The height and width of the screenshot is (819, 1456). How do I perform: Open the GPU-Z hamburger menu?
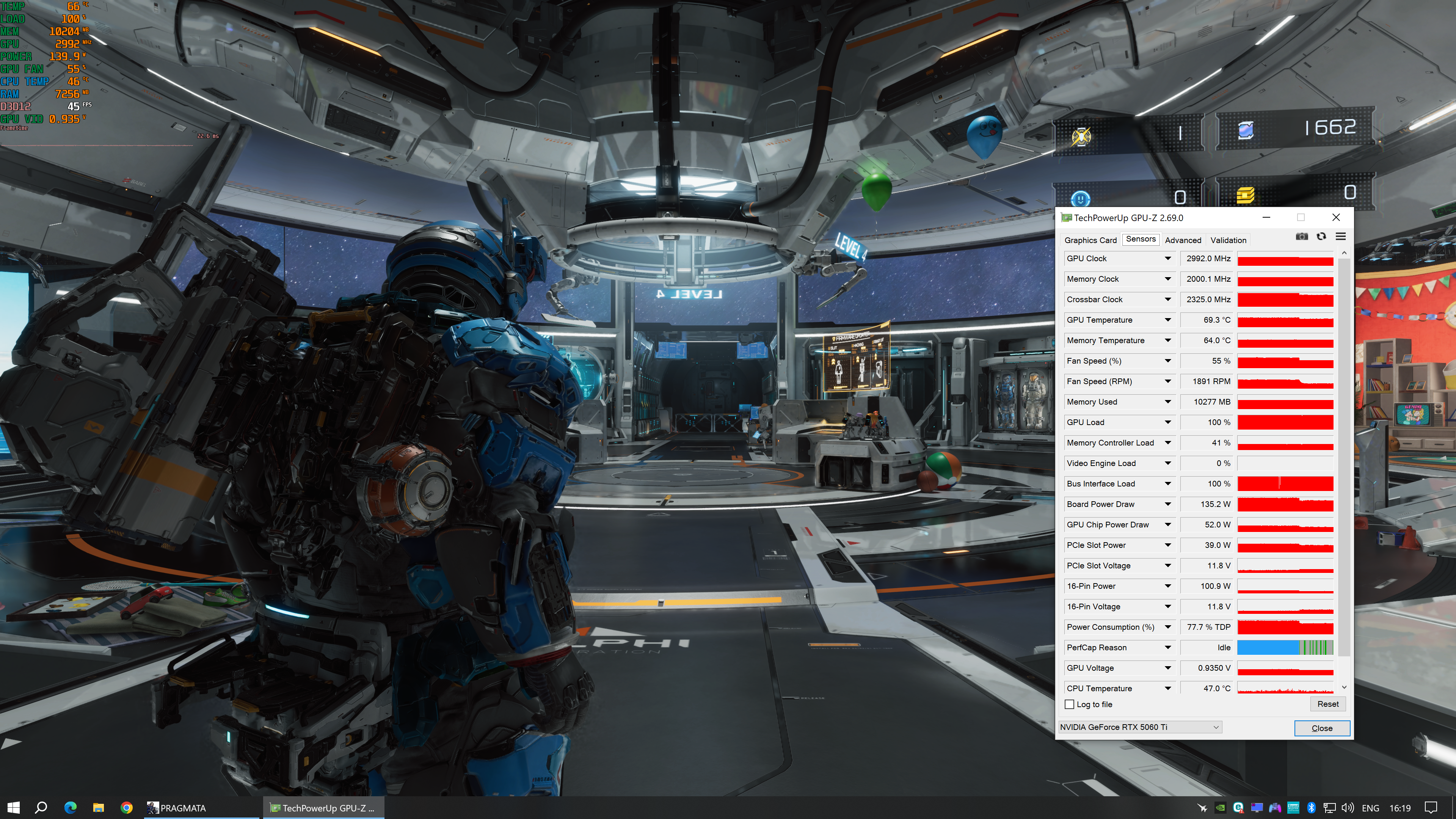coord(1341,236)
